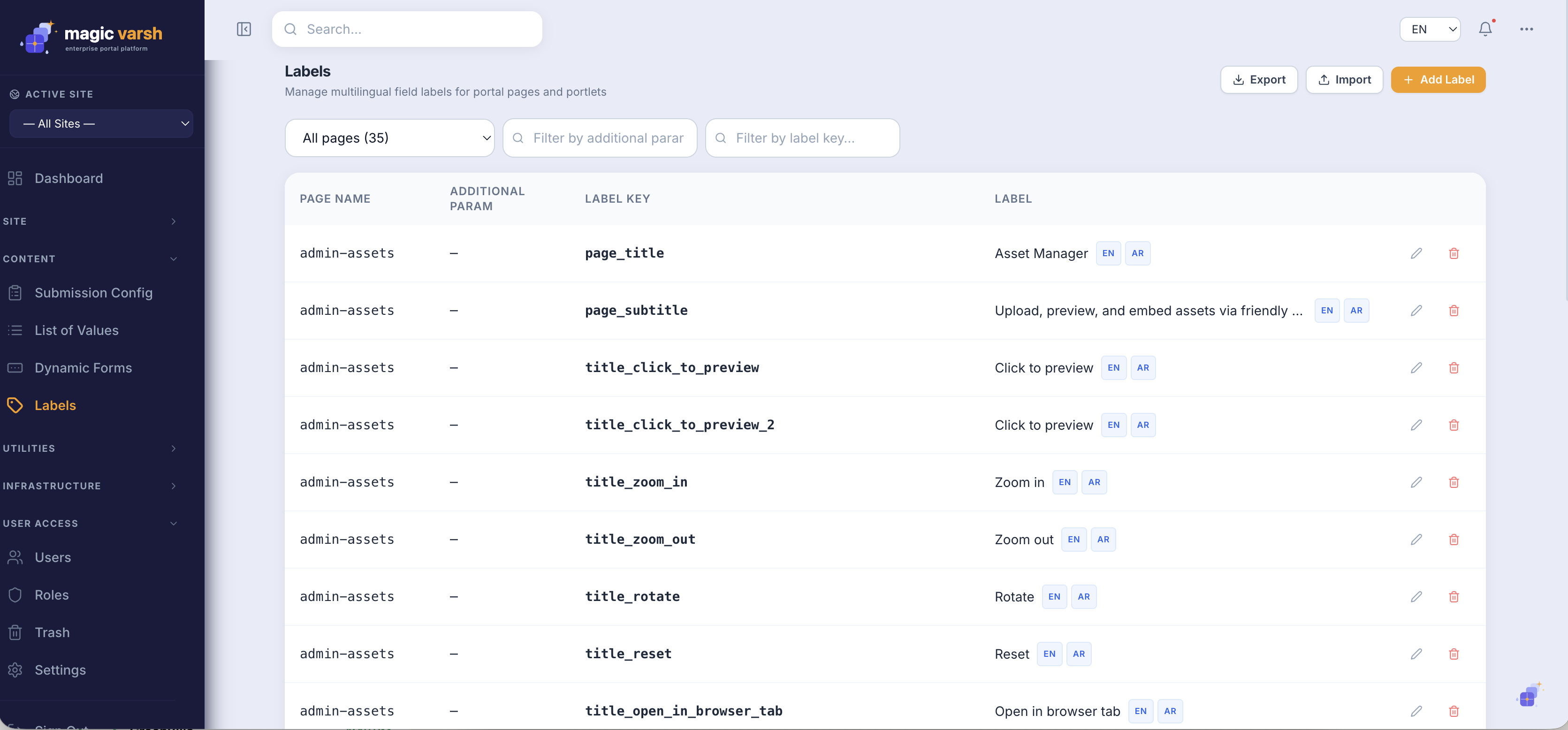
Task: Delete the page_title label row
Action: 1454,253
